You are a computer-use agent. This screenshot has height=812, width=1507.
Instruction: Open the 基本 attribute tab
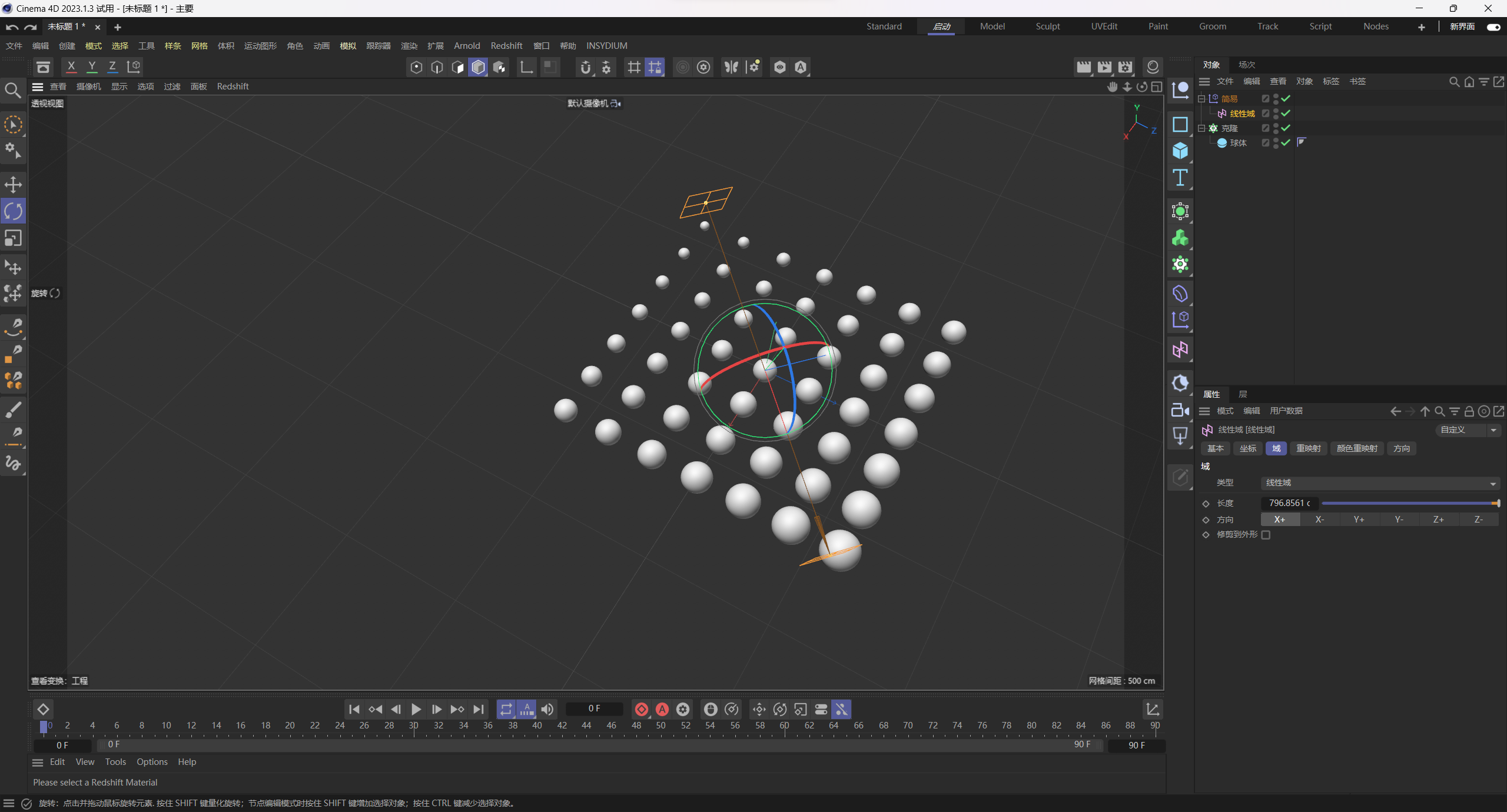coord(1215,448)
